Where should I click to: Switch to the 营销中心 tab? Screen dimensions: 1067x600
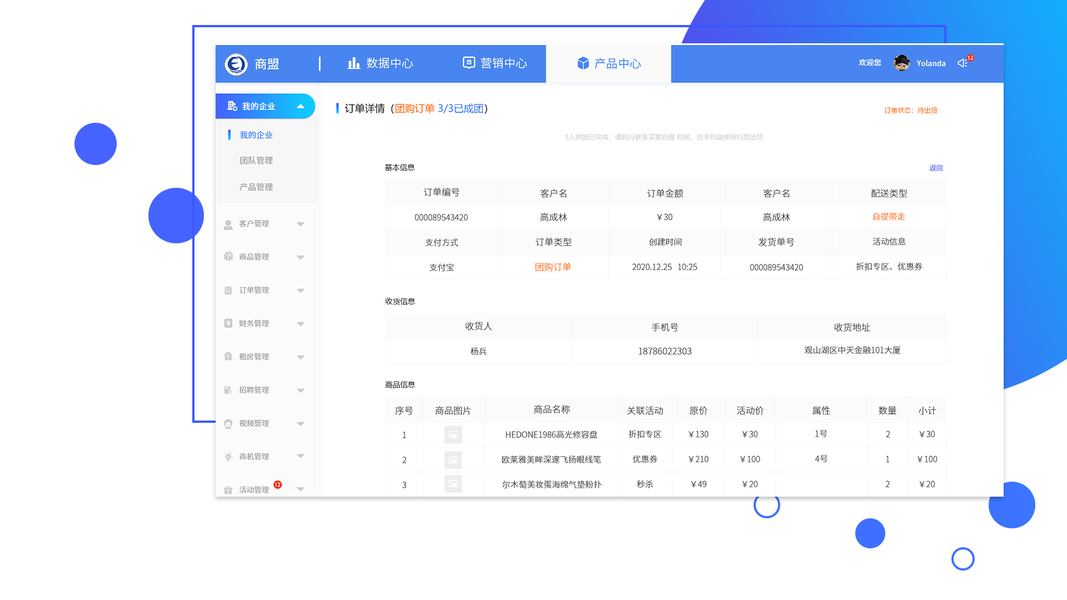tap(495, 63)
